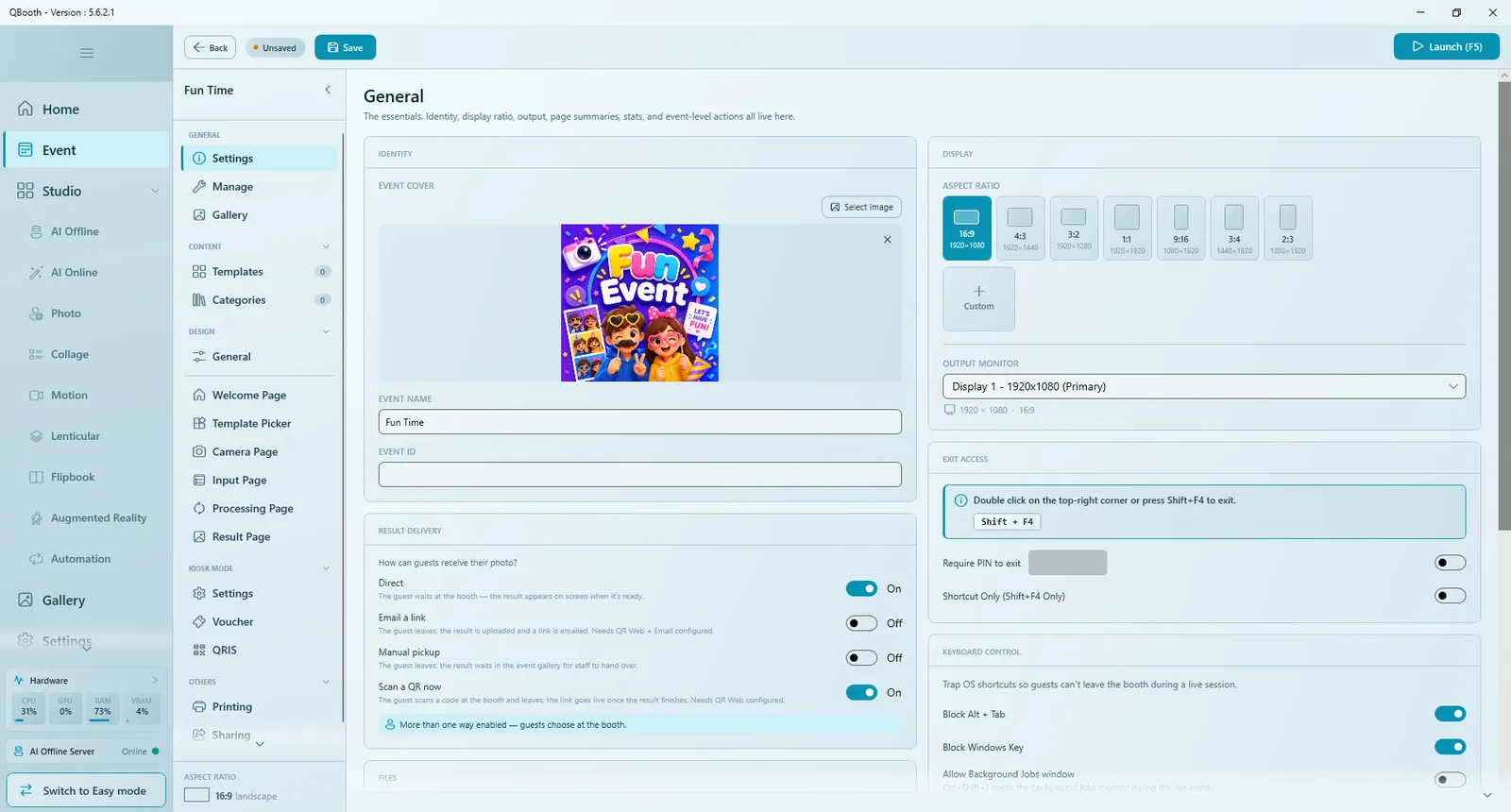Open the Motion studio icon
This screenshot has height=812, width=1511.
(36, 396)
